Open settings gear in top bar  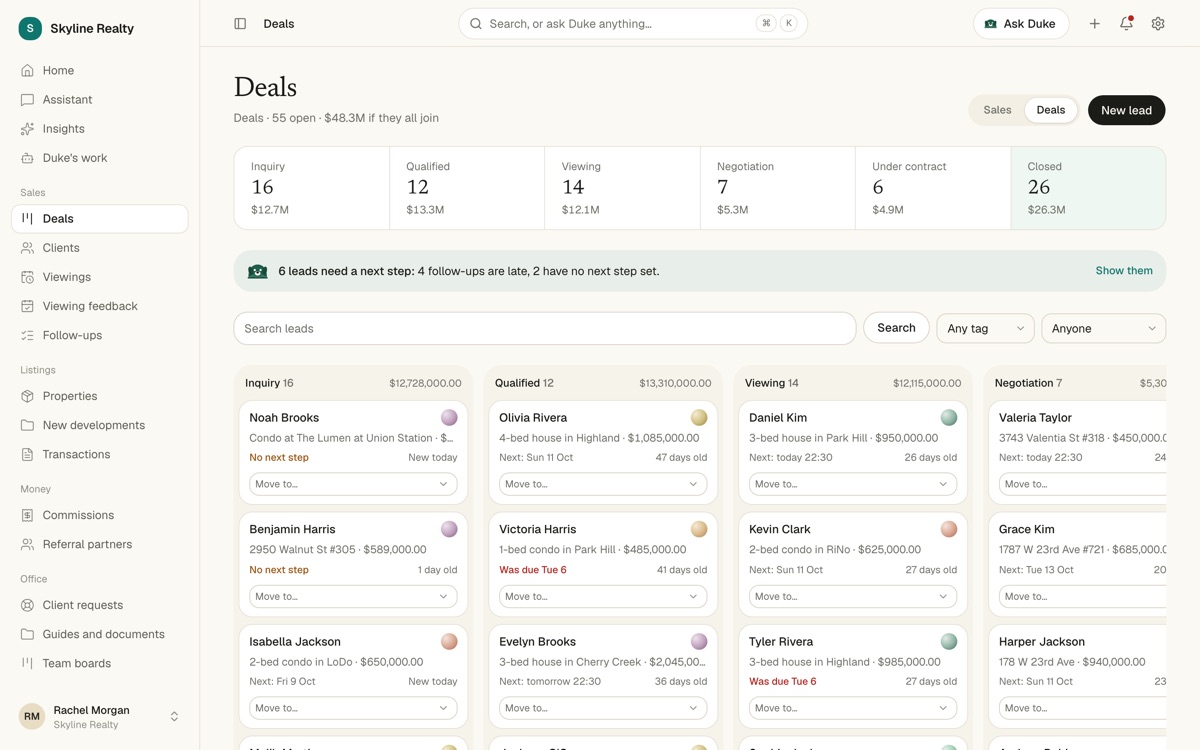pos(1158,24)
